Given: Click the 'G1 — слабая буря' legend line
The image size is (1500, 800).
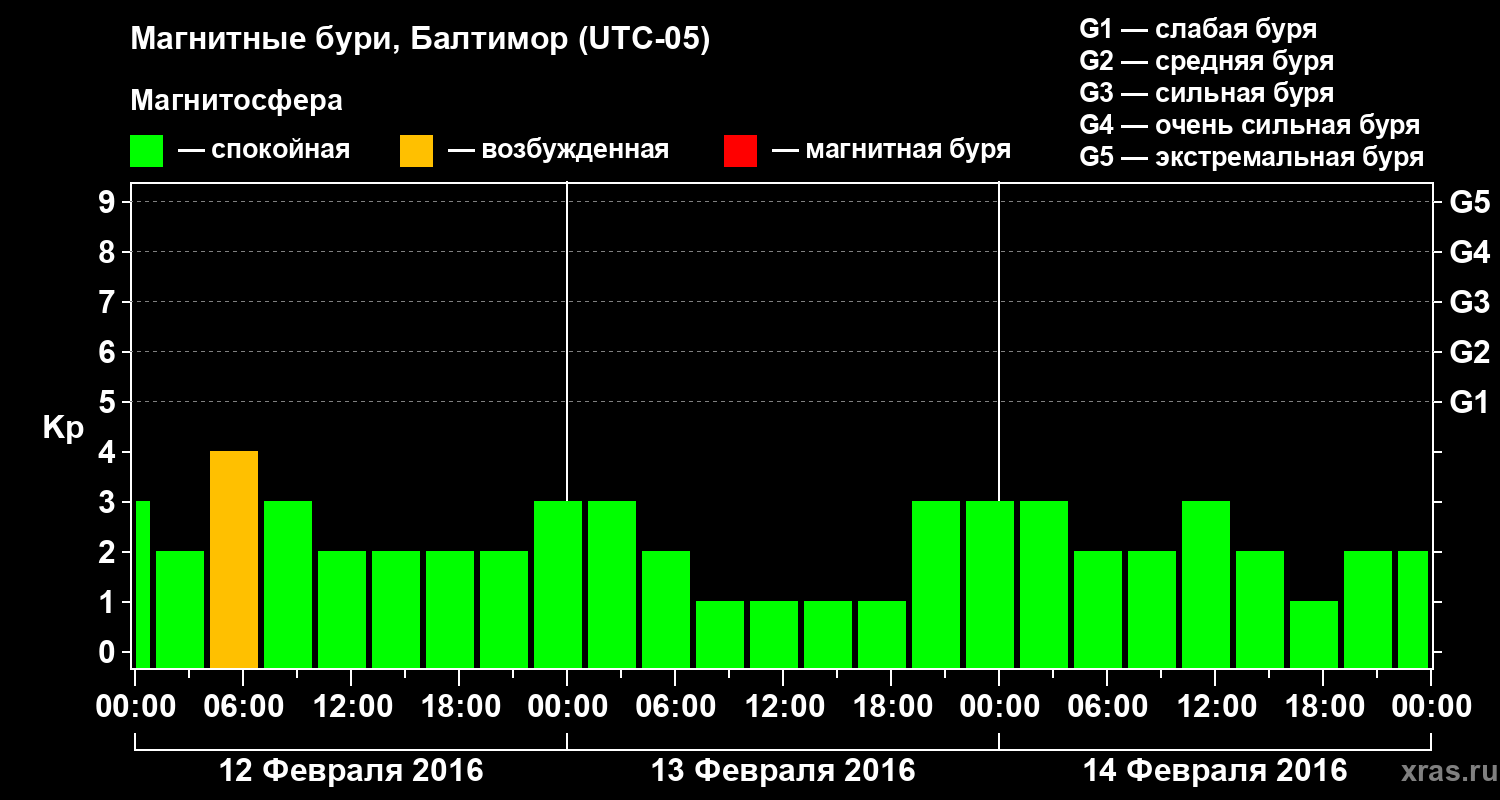Looking at the screenshot, I should (x=1198, y=29).
